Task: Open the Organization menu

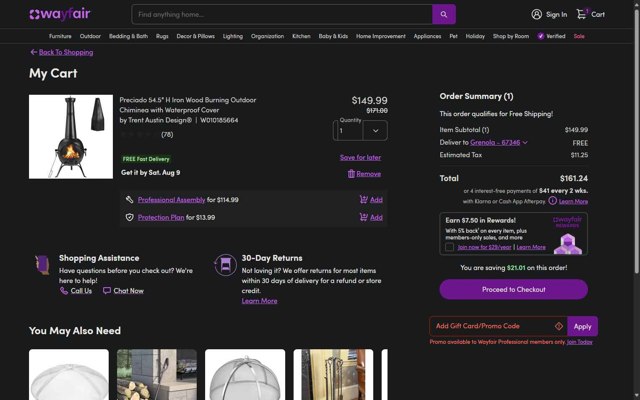Action: pos(267,36)
